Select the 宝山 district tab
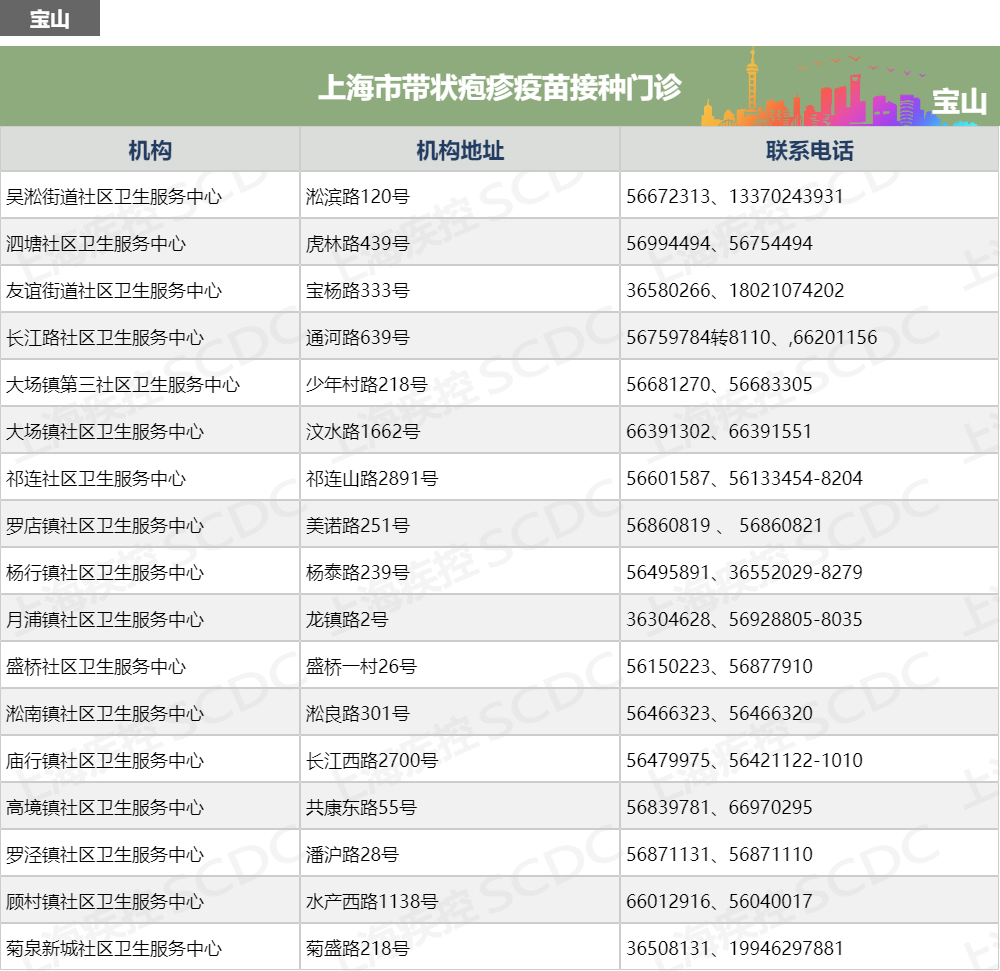This screenshot has height=971, width=1000. point(50,18)
